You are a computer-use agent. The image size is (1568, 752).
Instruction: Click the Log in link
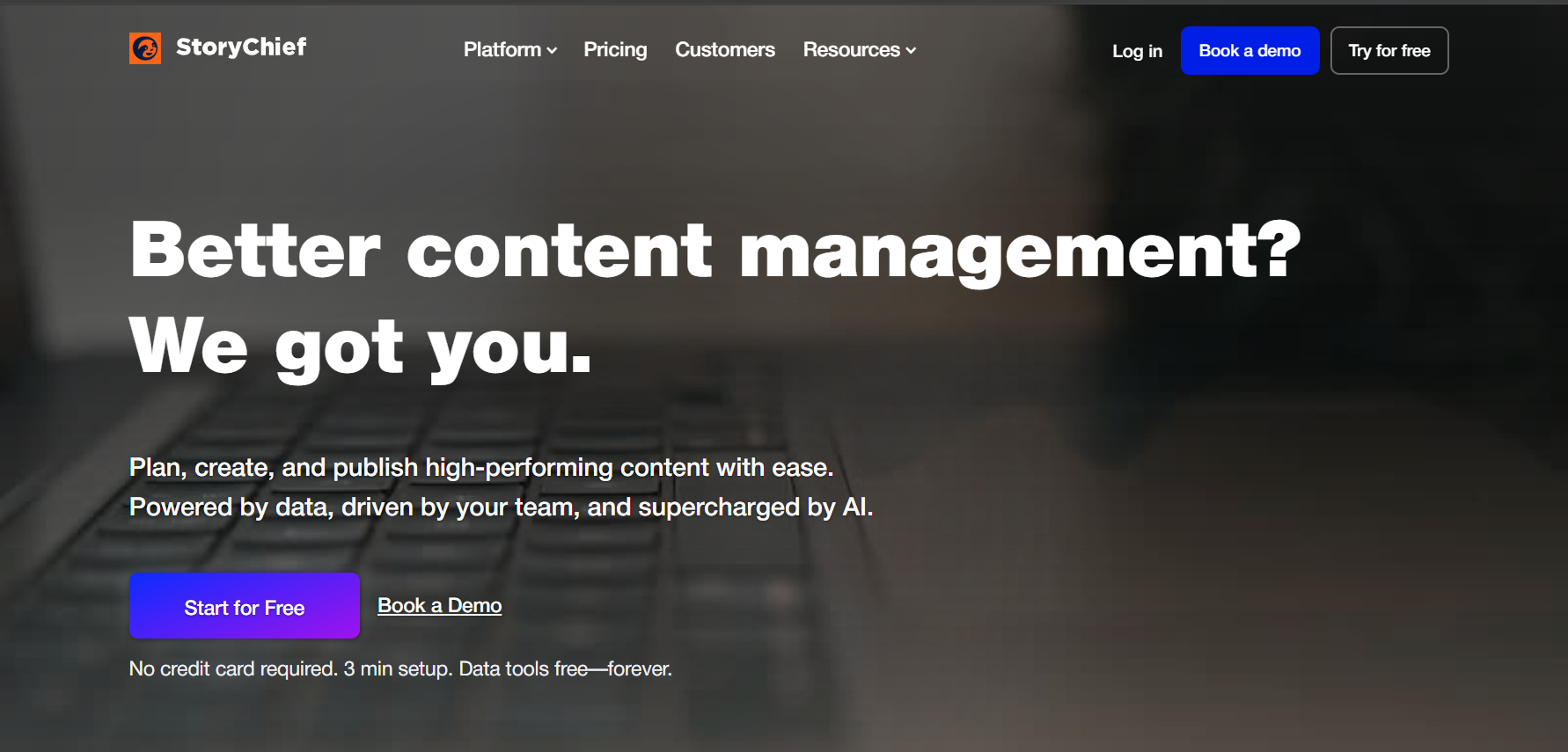[x=1137, y=51]
